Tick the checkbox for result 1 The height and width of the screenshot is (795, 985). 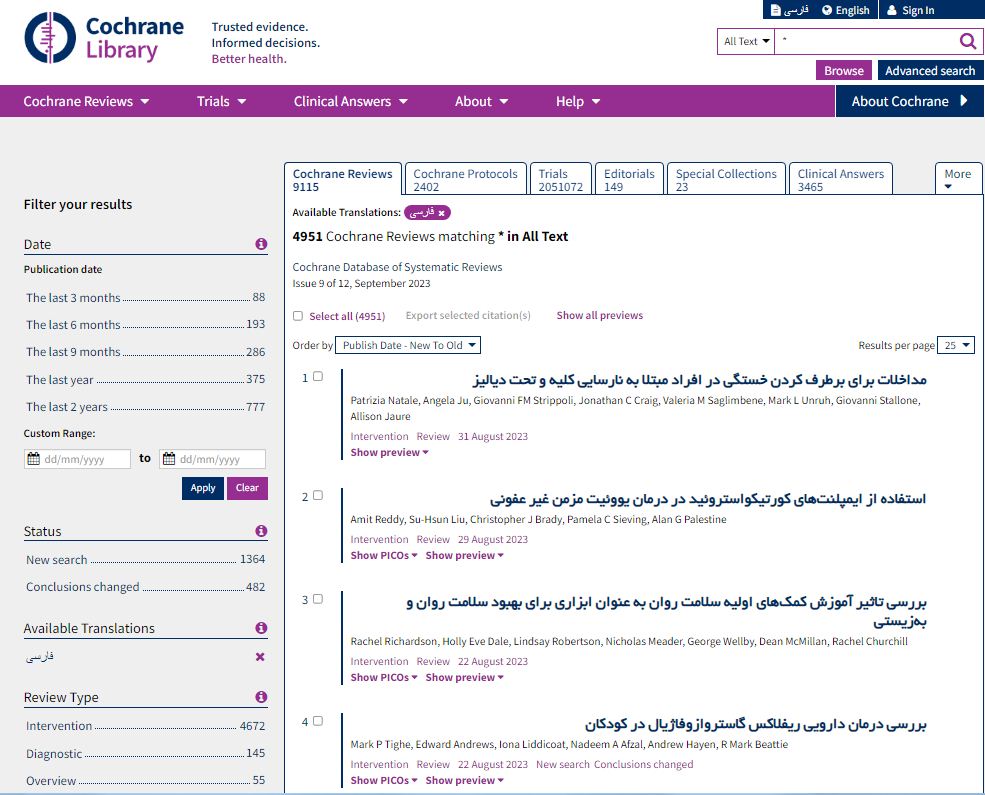coord(318,377)
